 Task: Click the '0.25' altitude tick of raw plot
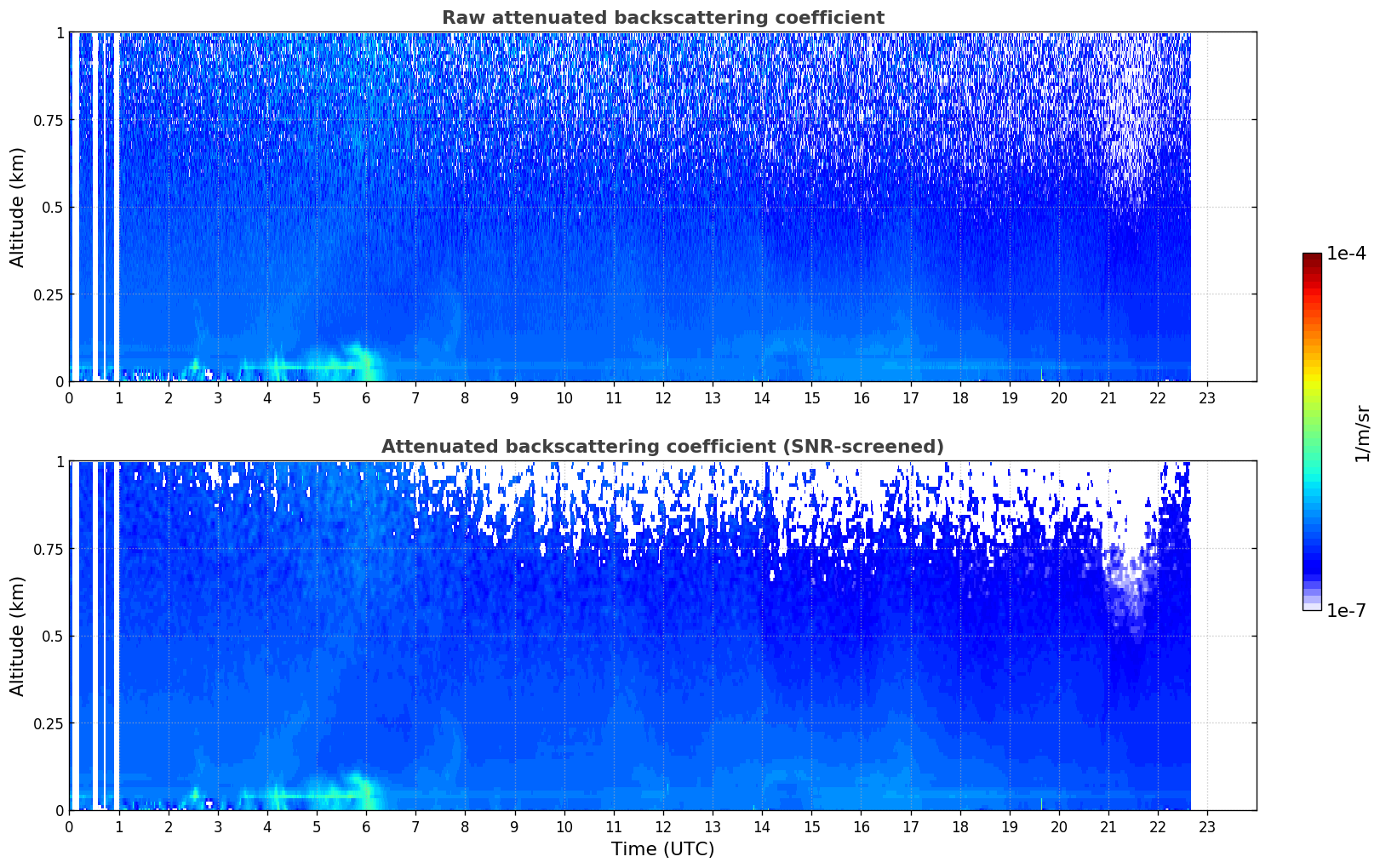[x=49, y=294]
